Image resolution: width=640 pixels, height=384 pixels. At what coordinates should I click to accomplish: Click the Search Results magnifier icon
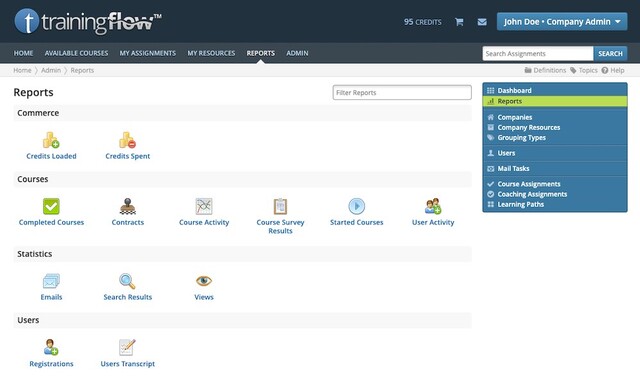tap(127, 281)
